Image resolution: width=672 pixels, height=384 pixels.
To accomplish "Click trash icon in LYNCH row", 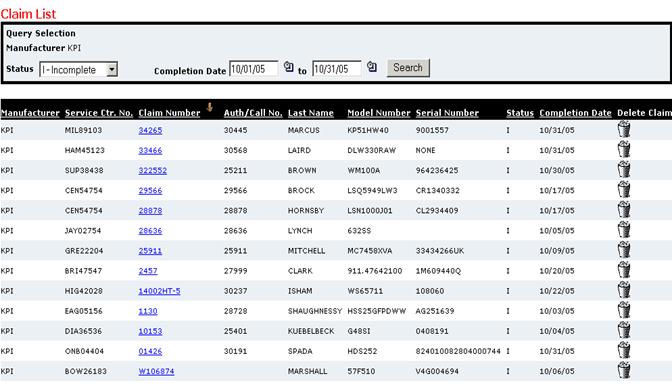I will click(x=624, y=230).
